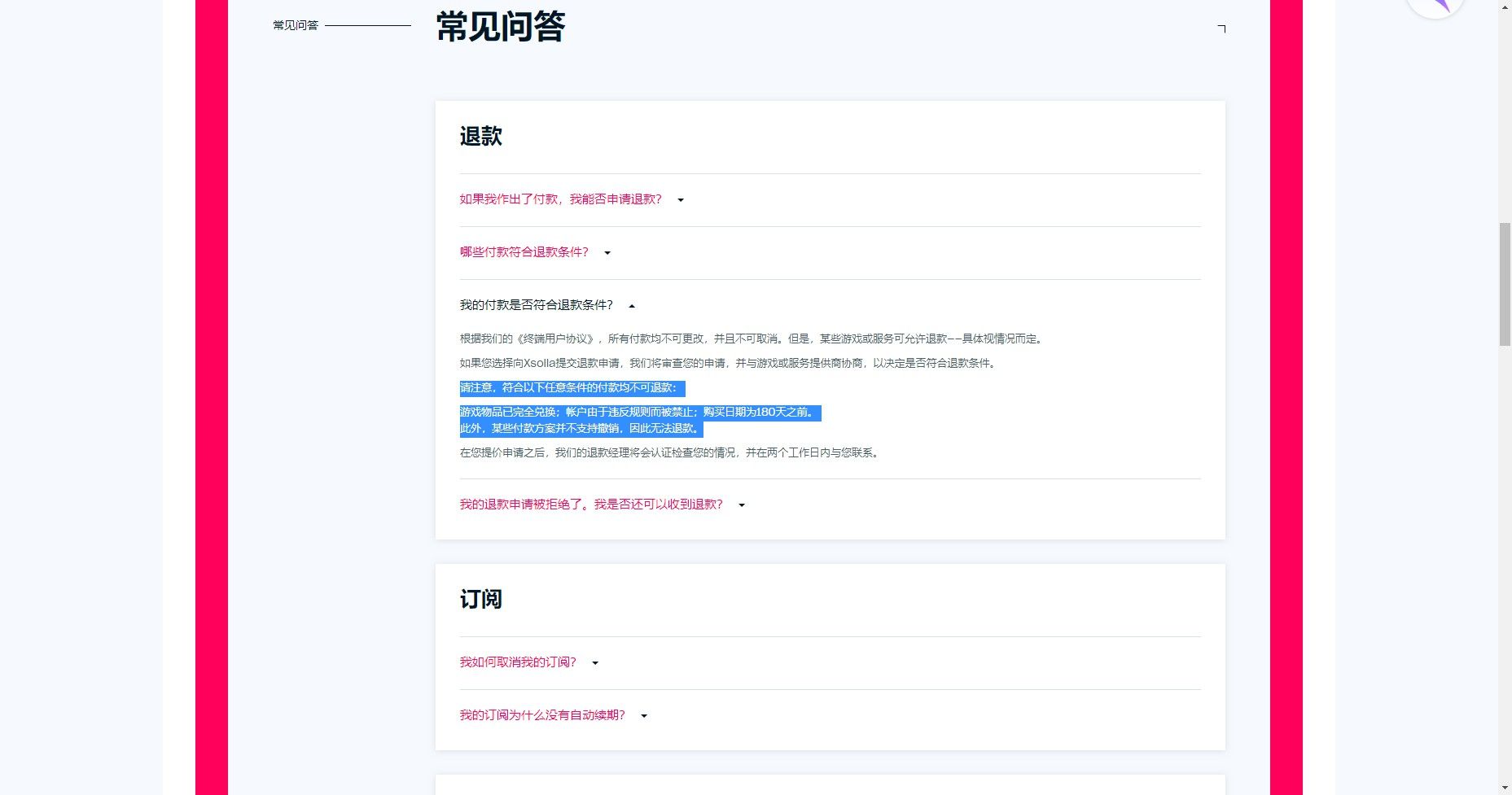Click the Xsolla logo icon
Image resolution: width=1512 pixels, height=795 pixels.
[1436, 7]
